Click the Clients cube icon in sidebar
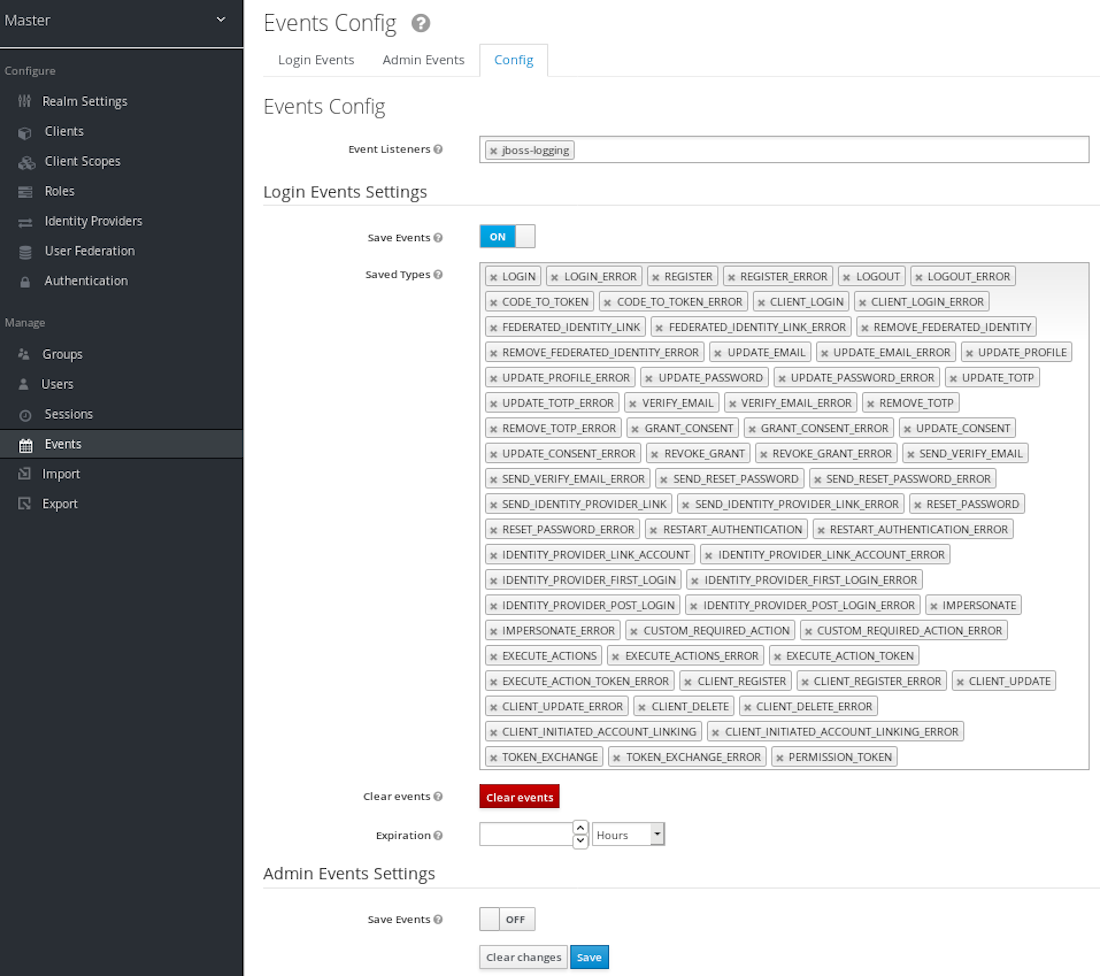This screenshot has height=976, width=1100. (25, 132)
